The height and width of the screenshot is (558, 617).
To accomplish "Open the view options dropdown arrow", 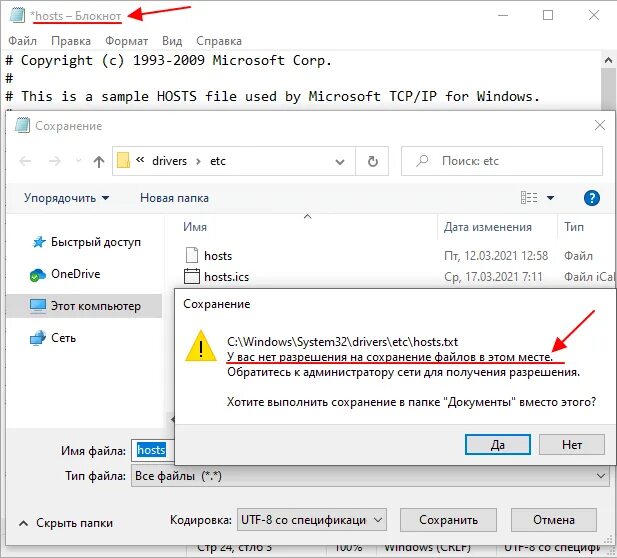I will click(x=550, y=198).
